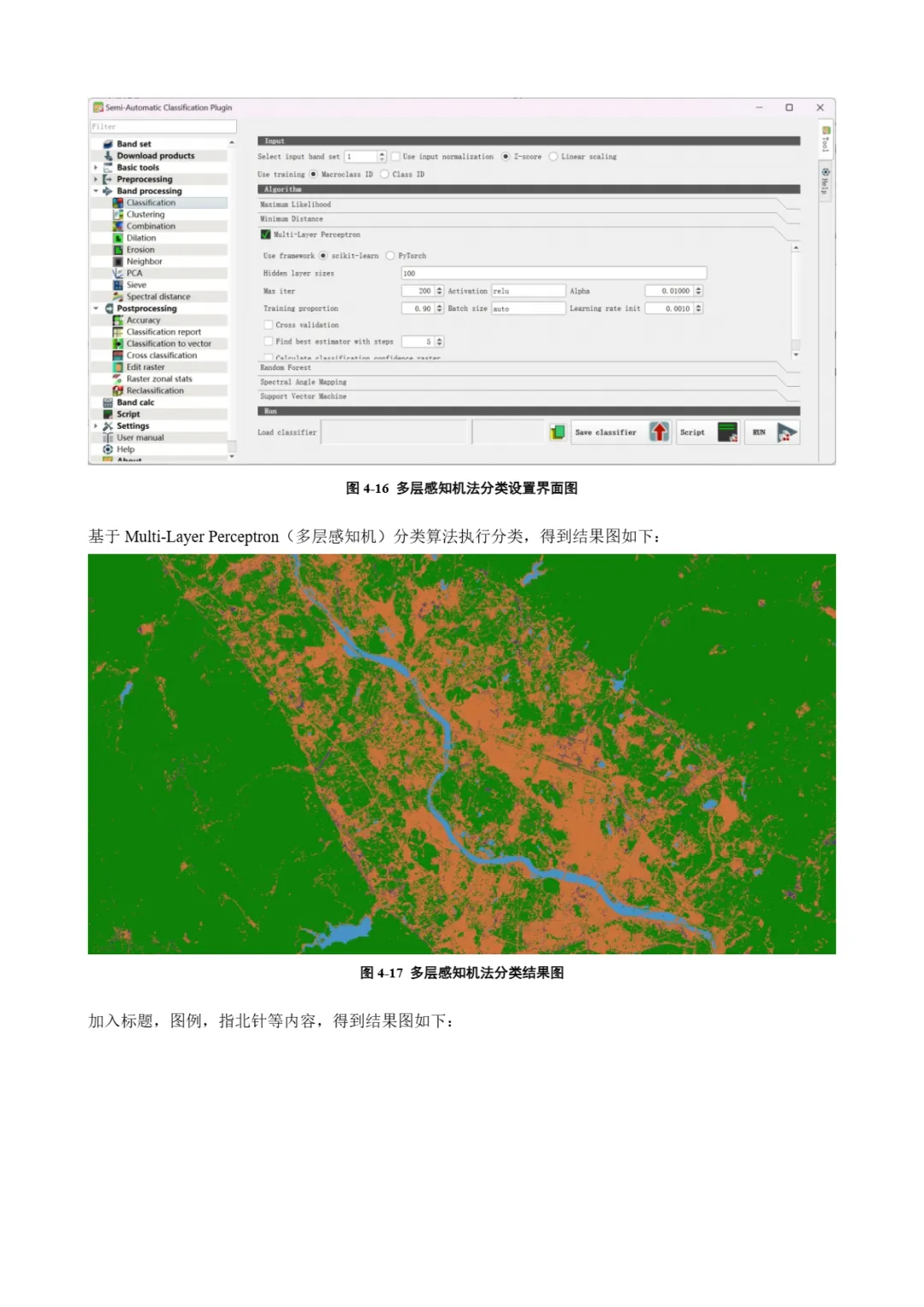Adjust the Alpha spinner arrows

point(698,291)
